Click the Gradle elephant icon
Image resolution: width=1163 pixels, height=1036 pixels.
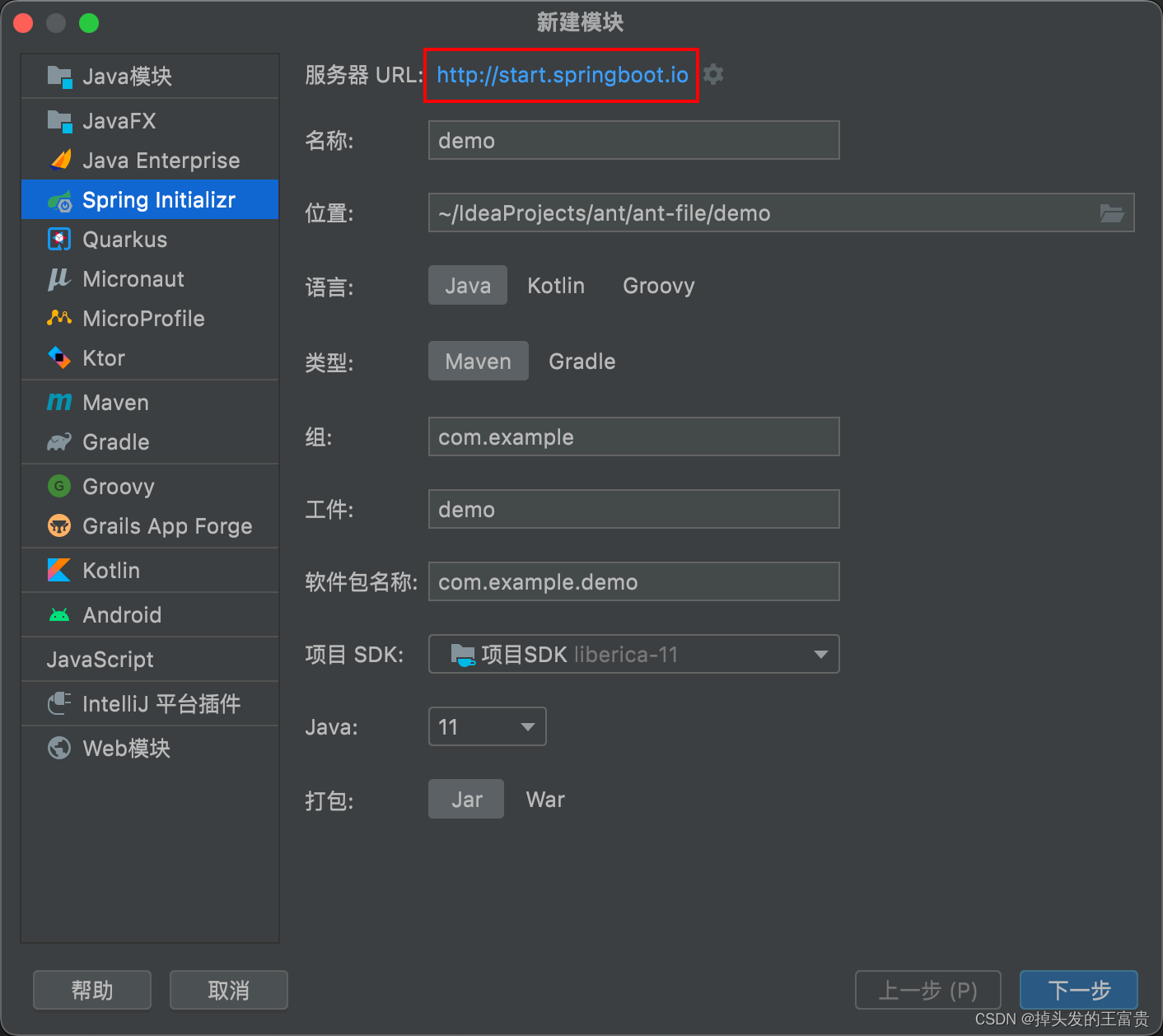[59, 442]
